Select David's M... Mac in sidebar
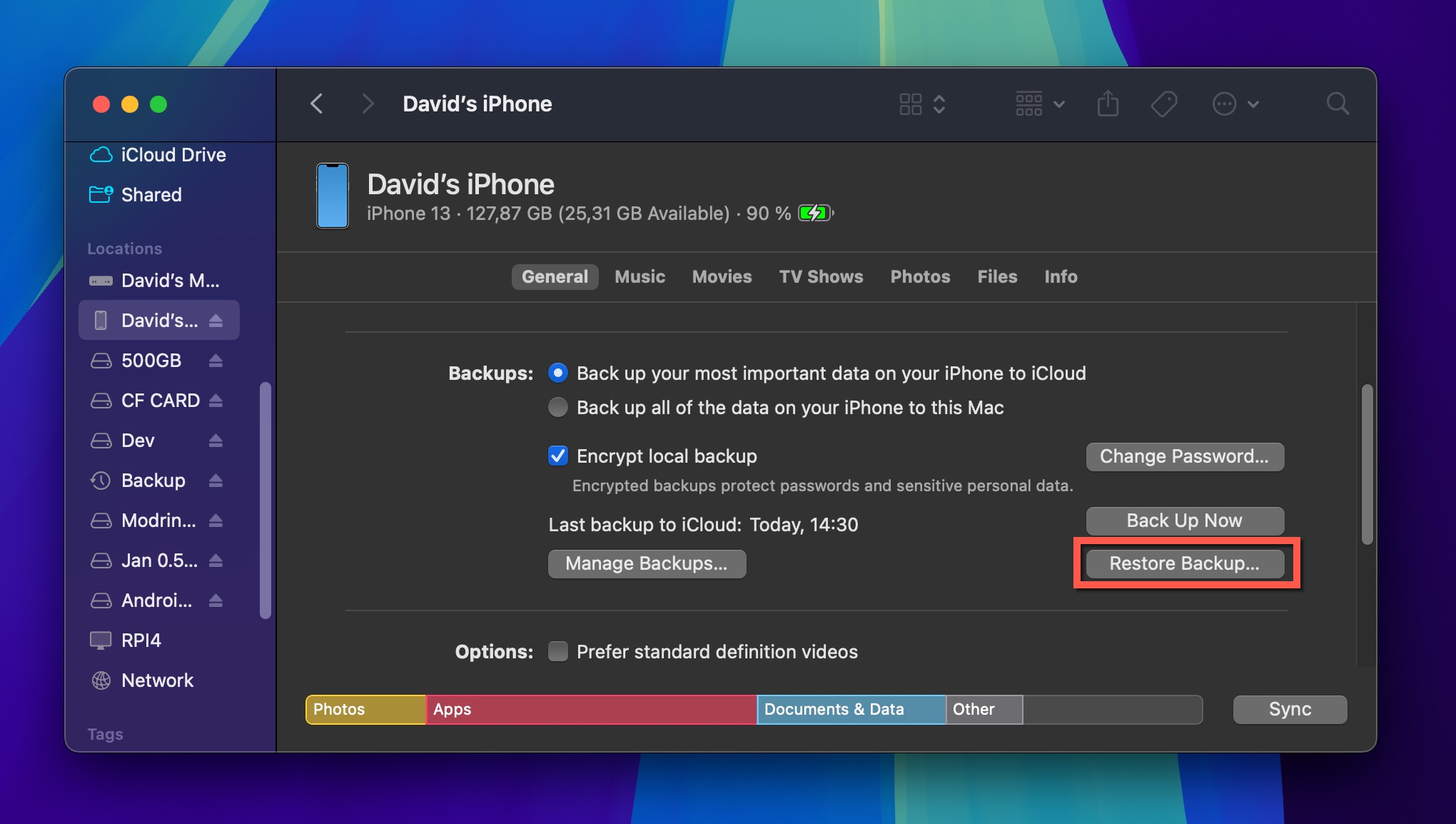Viewport: 1456px width, 824px height. click(158, 281)
